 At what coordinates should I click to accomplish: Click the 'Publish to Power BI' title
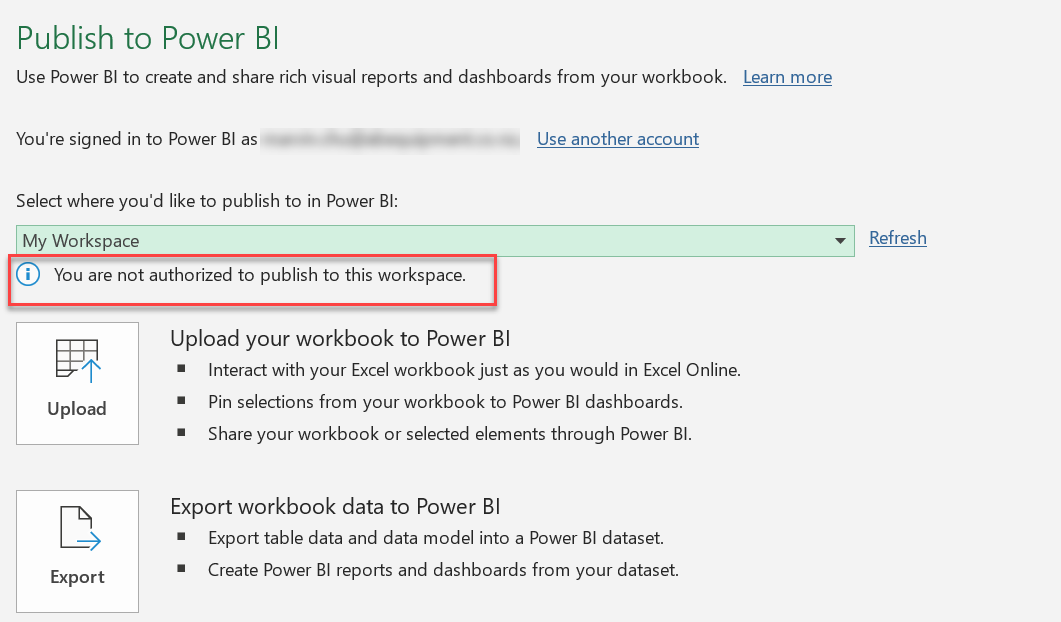(x=148, y=38)
